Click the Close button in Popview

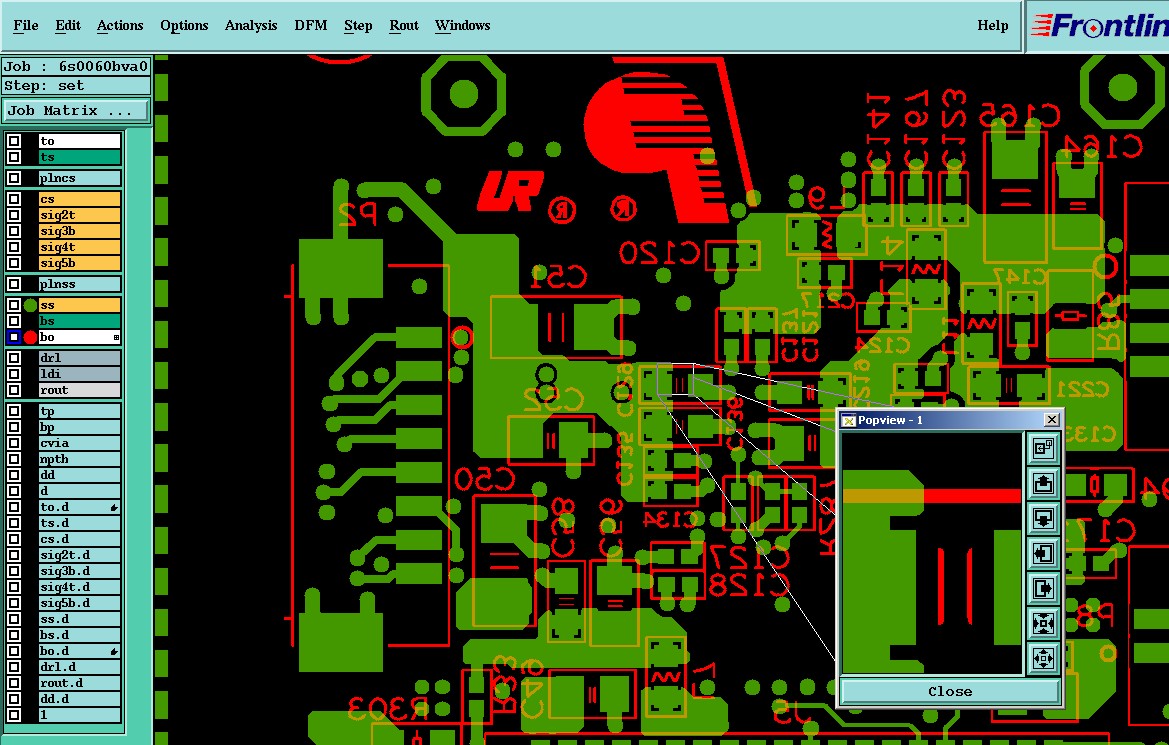point(950,691)
